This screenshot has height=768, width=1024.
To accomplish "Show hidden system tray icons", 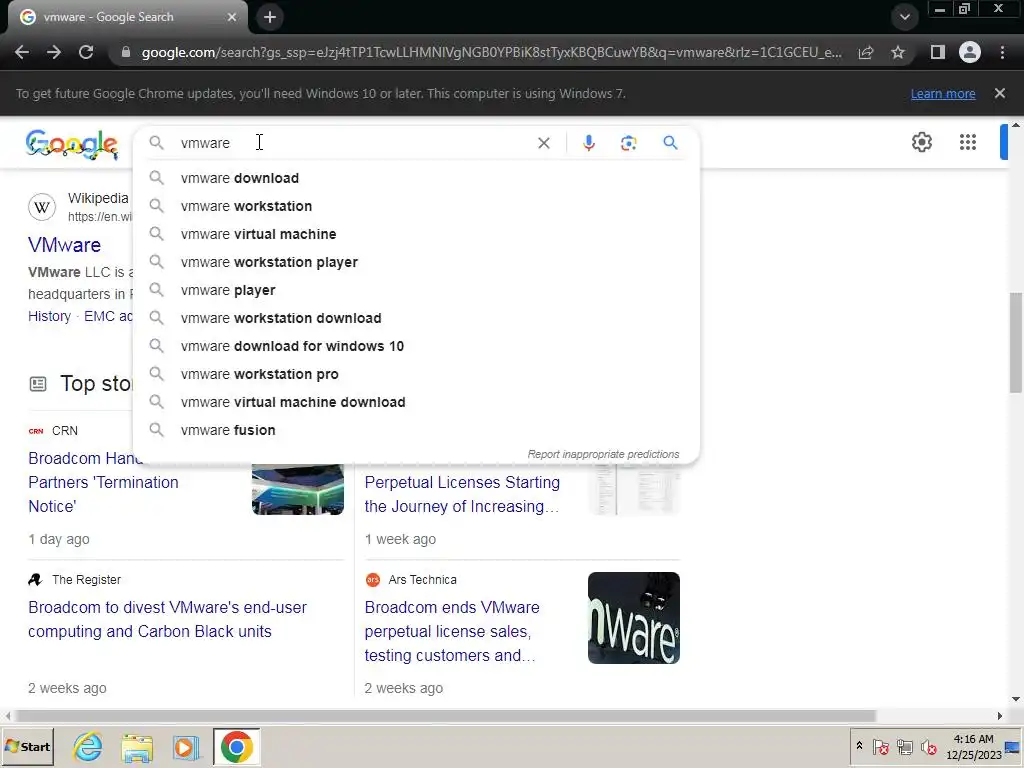I will click(859, 746).
